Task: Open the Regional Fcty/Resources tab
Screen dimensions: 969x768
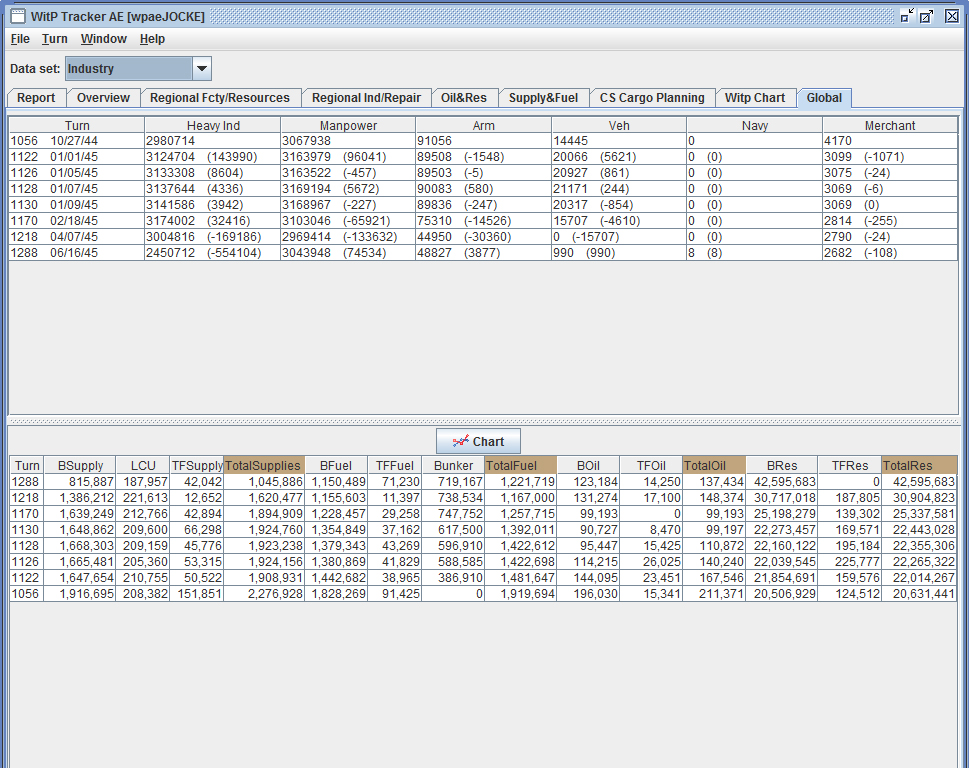Action: tap(220, 98)
